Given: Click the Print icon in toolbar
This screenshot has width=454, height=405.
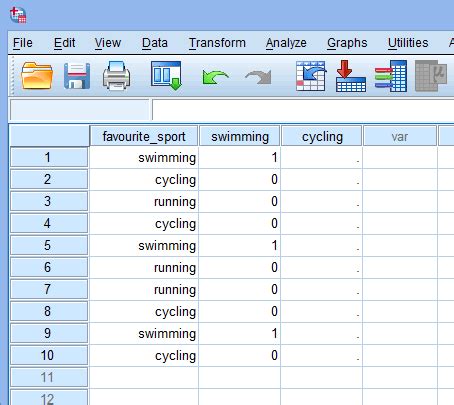Looking at the screenshot, I should [116, 76].
